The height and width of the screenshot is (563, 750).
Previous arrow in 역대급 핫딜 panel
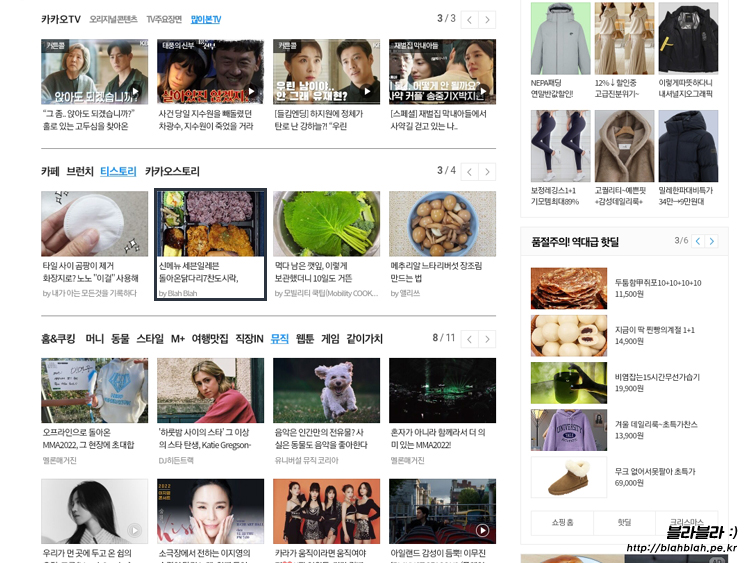(698, 241)
